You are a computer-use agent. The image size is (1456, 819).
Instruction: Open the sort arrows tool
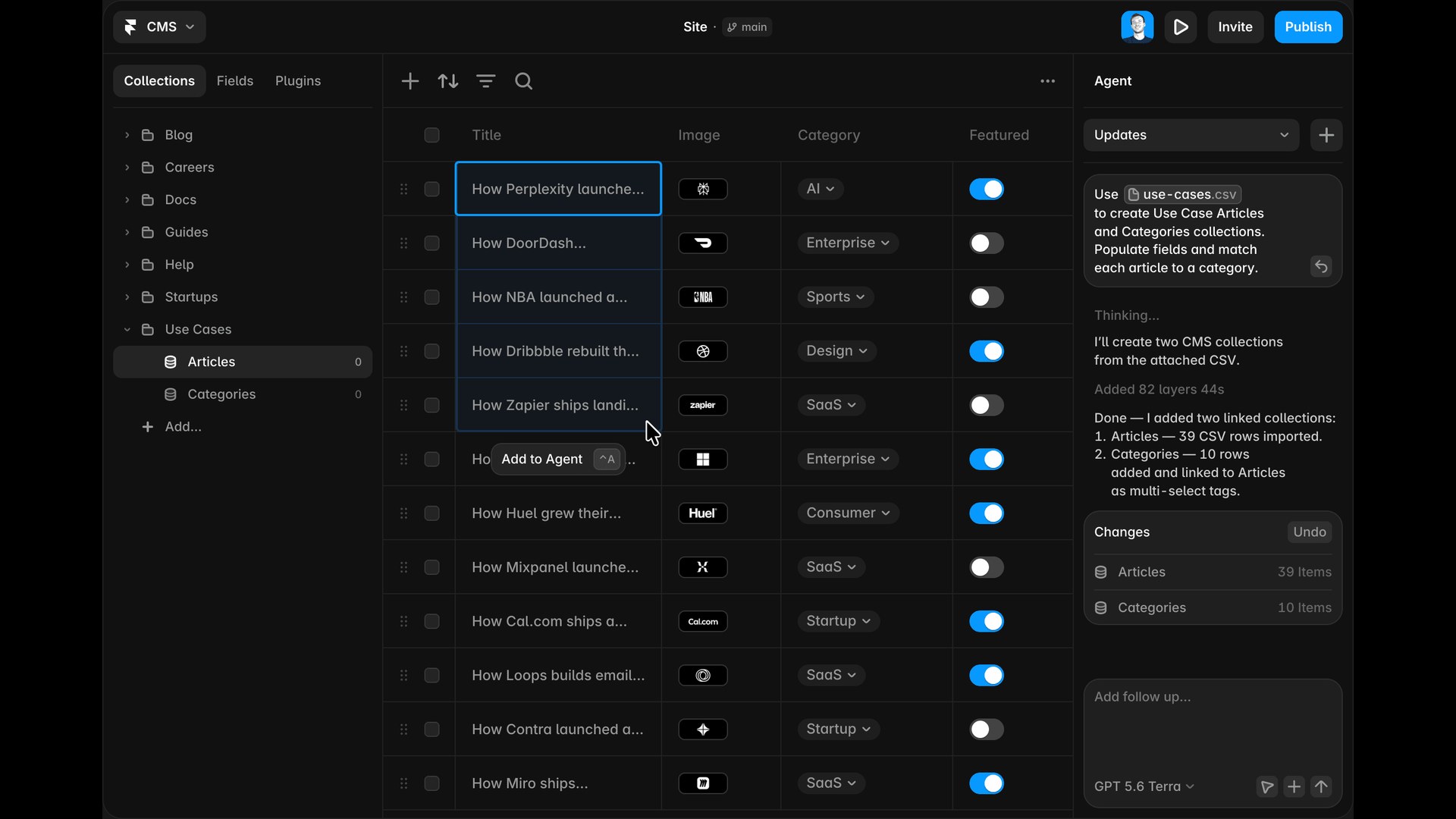[447, 81]
